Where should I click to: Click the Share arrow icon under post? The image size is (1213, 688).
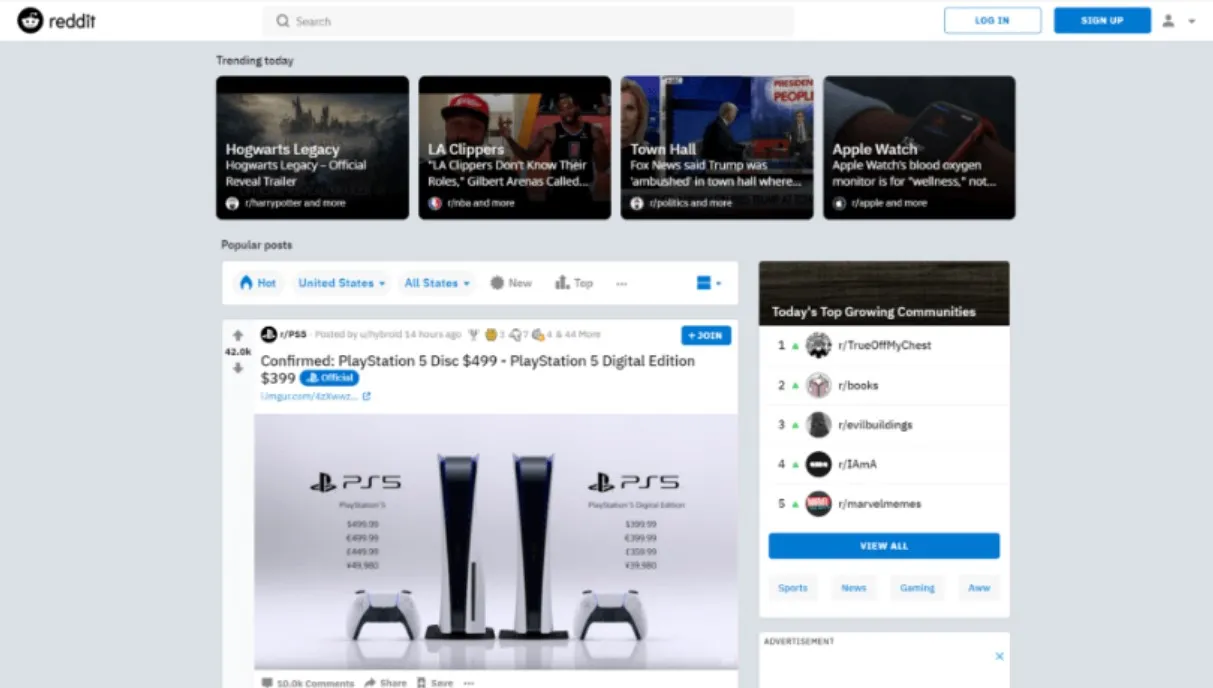click(370, 683)
